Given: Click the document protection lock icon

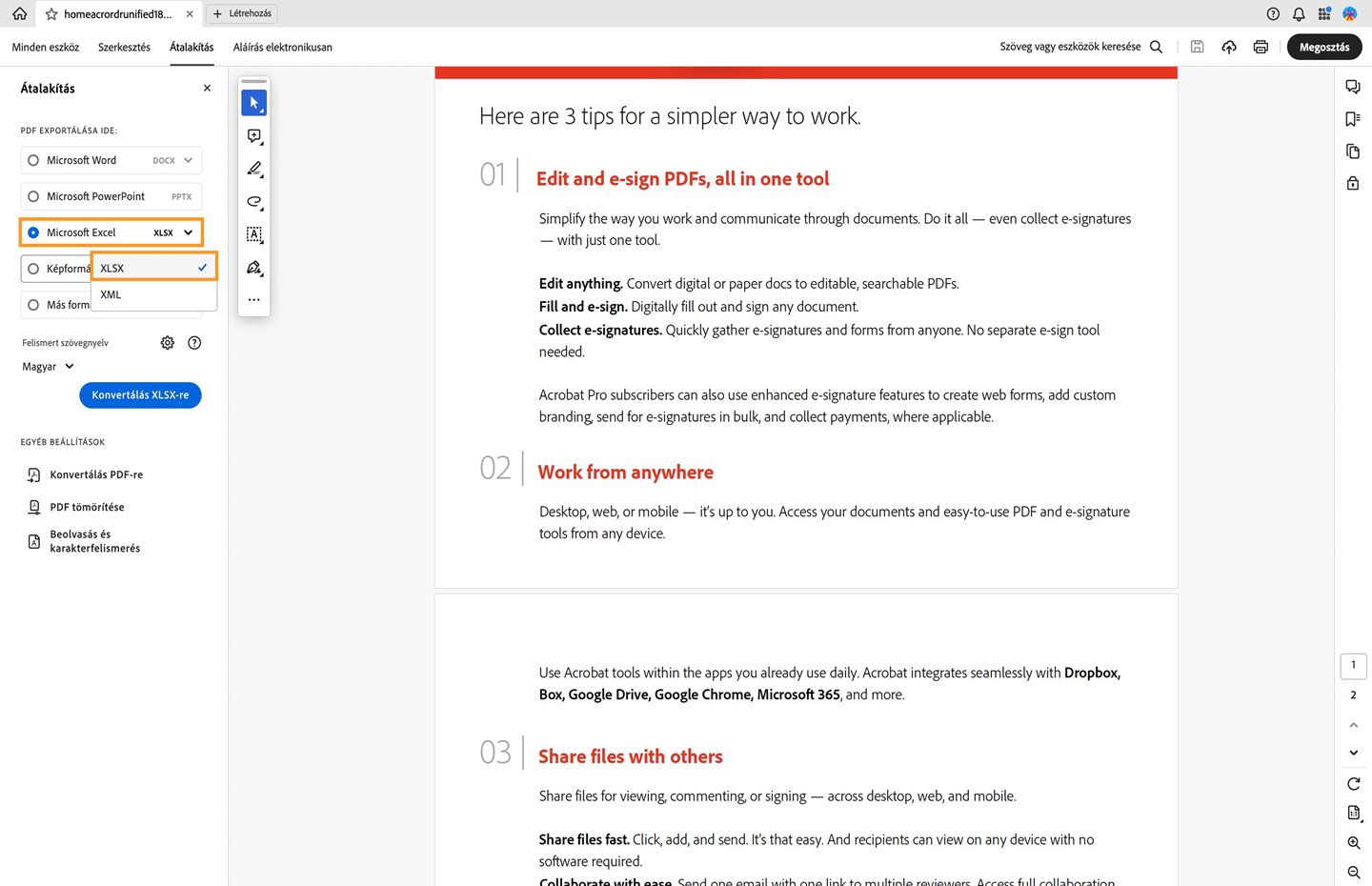Looking at the screenshot, I should point(1353,183).
